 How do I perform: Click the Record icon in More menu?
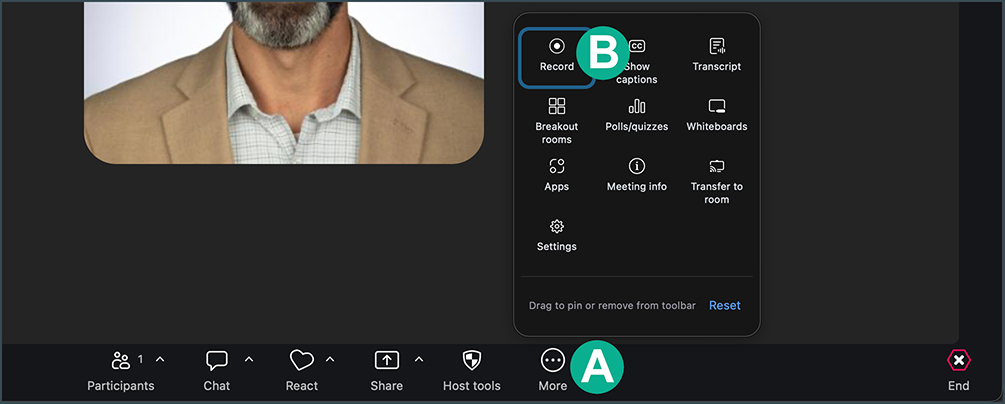556,46
